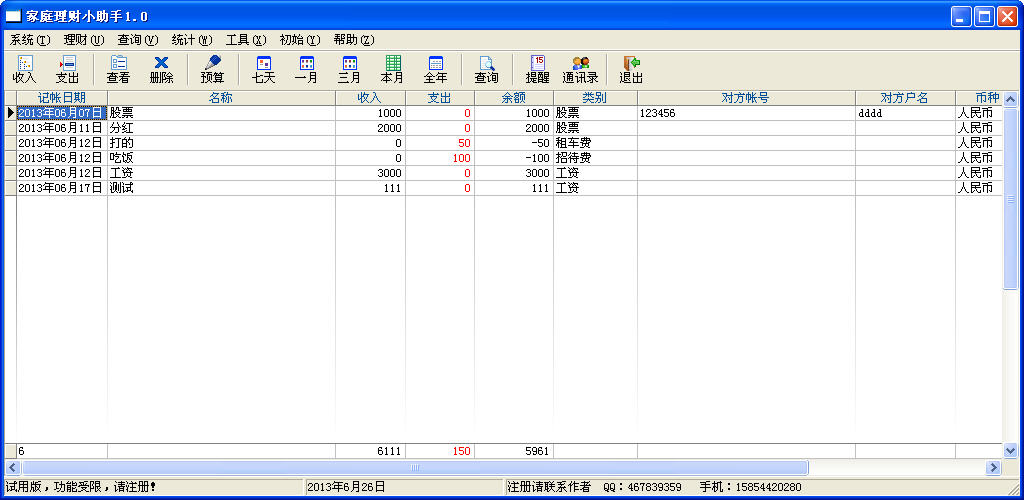Viewport: 1024px width, 500px height.
Task: Open the 查询 search tool in toolbar
Action: click(487, 69)
